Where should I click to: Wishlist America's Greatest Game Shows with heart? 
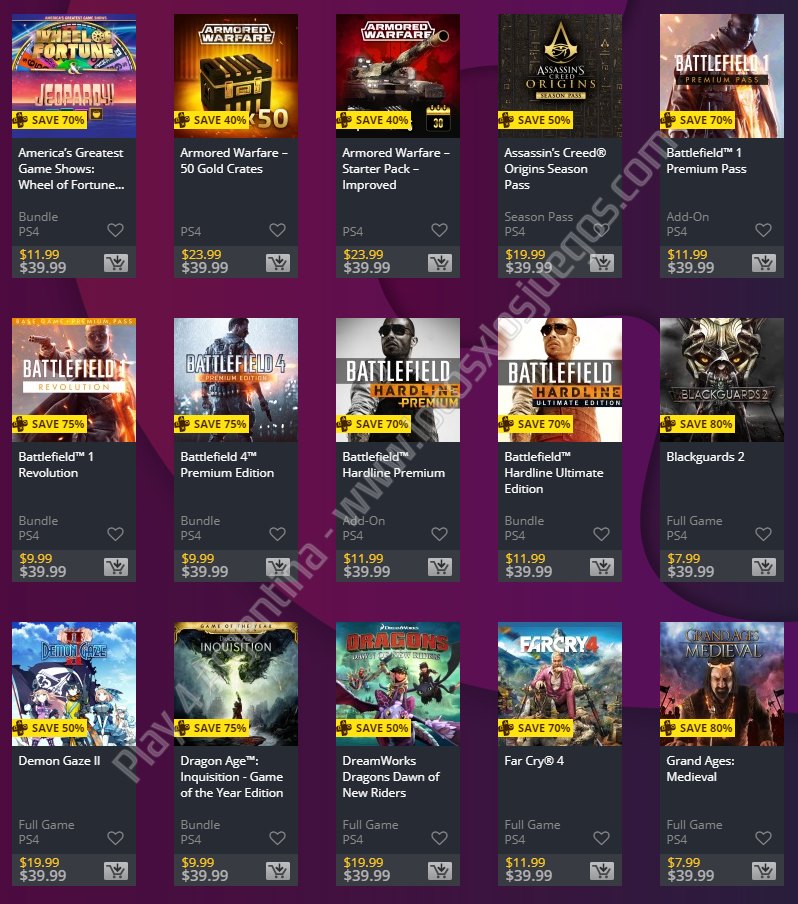point(115,230)
